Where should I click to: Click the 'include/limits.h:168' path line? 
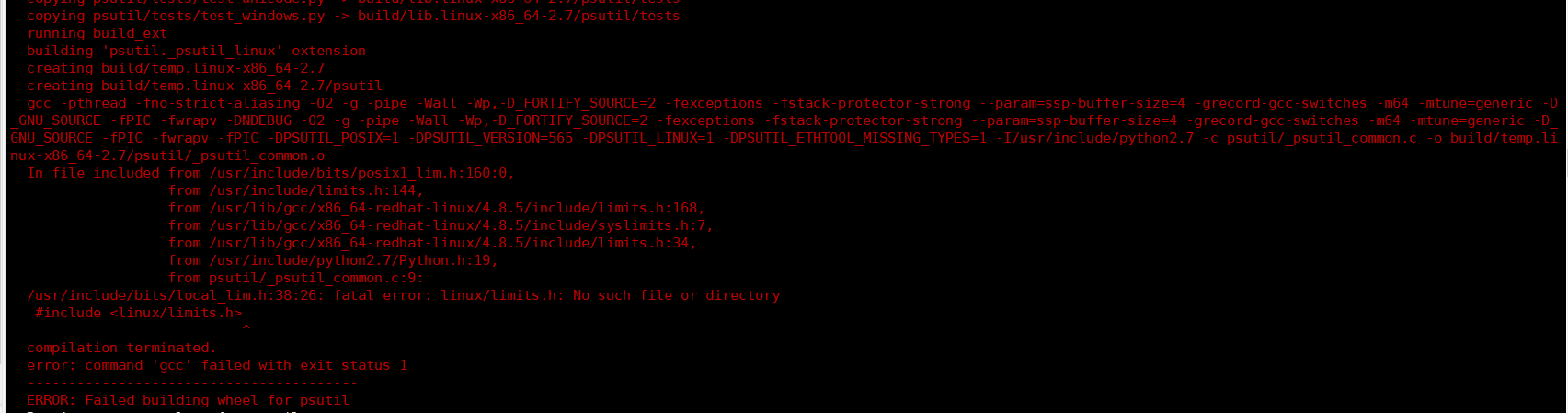click(437, 208)
